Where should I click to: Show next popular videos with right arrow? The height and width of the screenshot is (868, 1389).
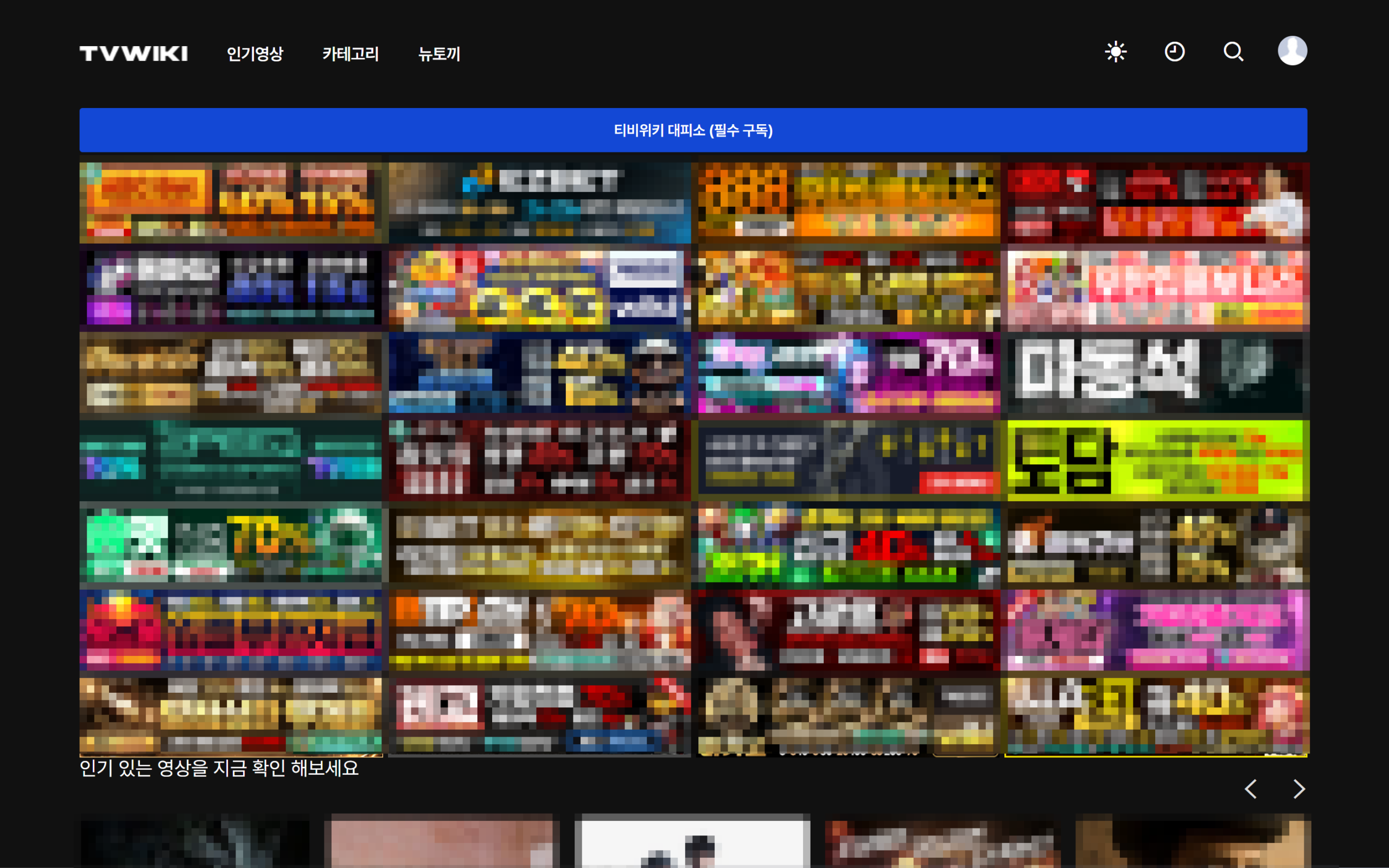click(x=1299, y=789)
